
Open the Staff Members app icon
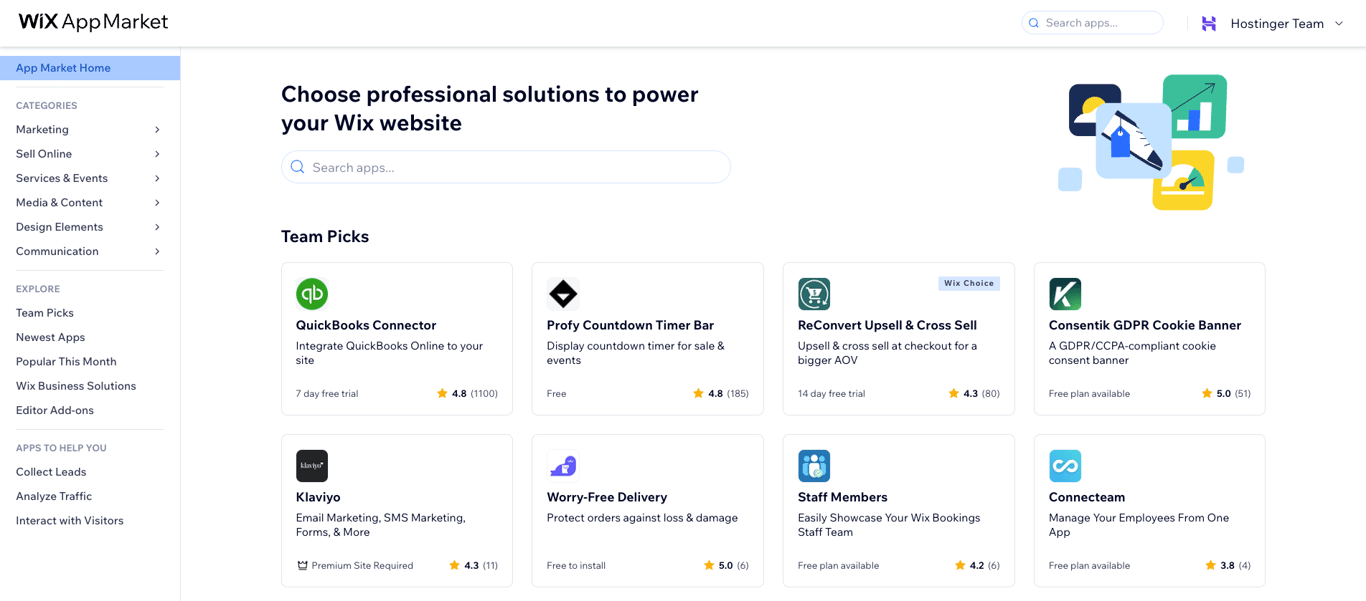(x=814, y=466)
